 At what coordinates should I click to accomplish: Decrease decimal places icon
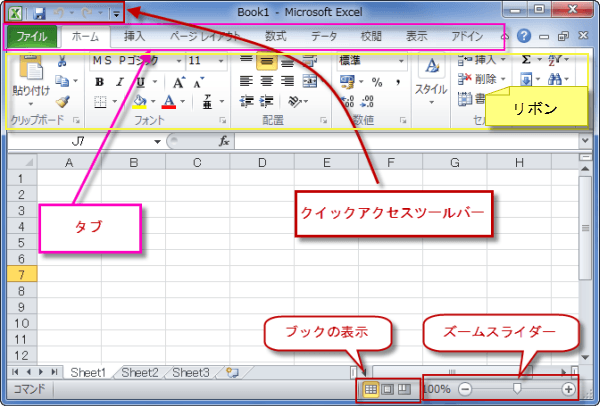[367, 101]
